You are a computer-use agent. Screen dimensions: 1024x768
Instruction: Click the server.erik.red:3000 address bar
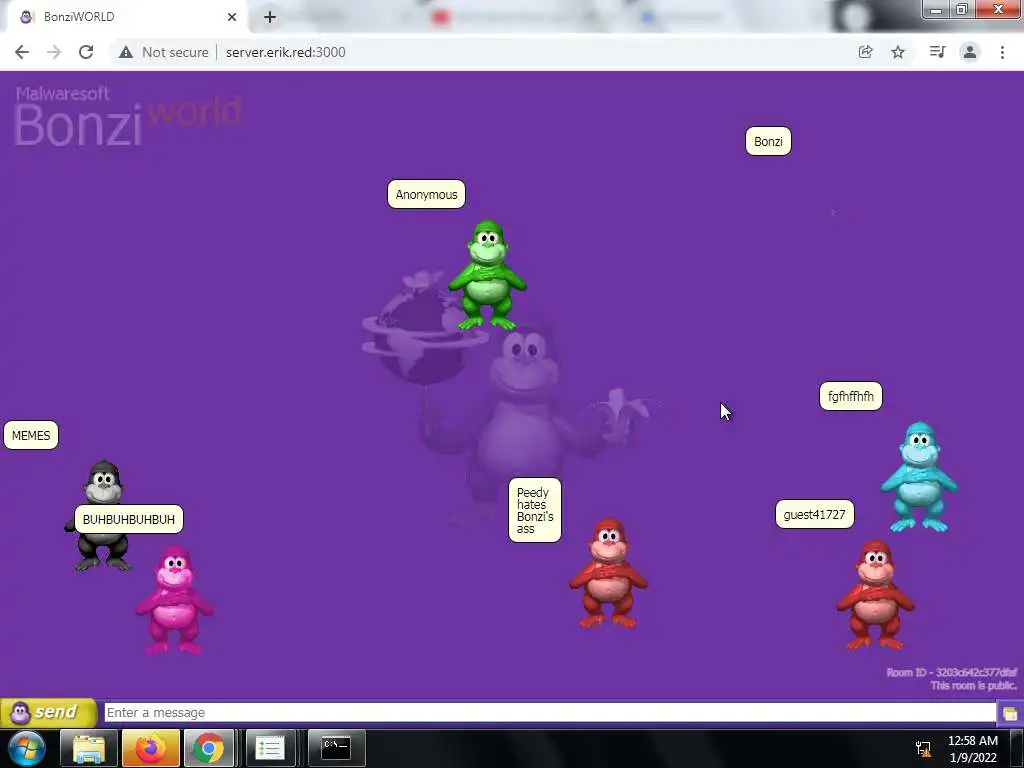(x=285, y=52)
